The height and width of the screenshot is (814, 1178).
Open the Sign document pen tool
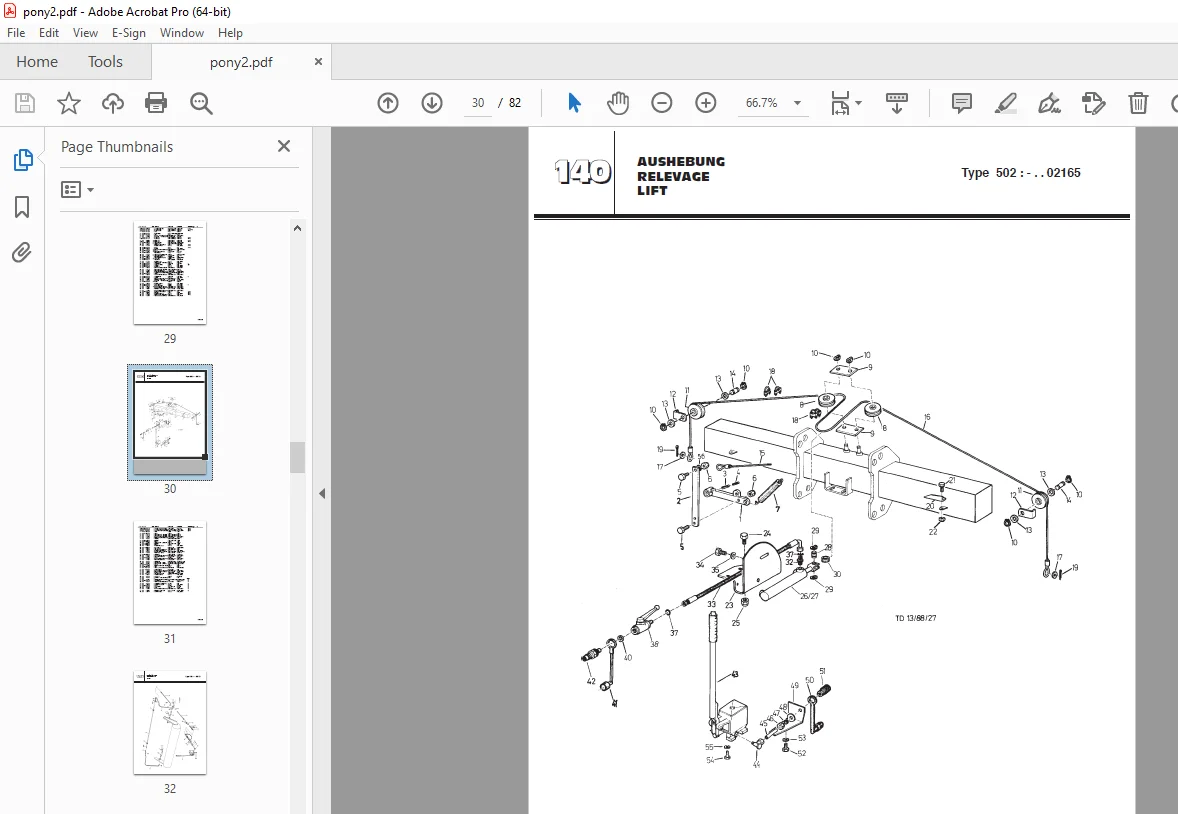[x=1050, y=103]
